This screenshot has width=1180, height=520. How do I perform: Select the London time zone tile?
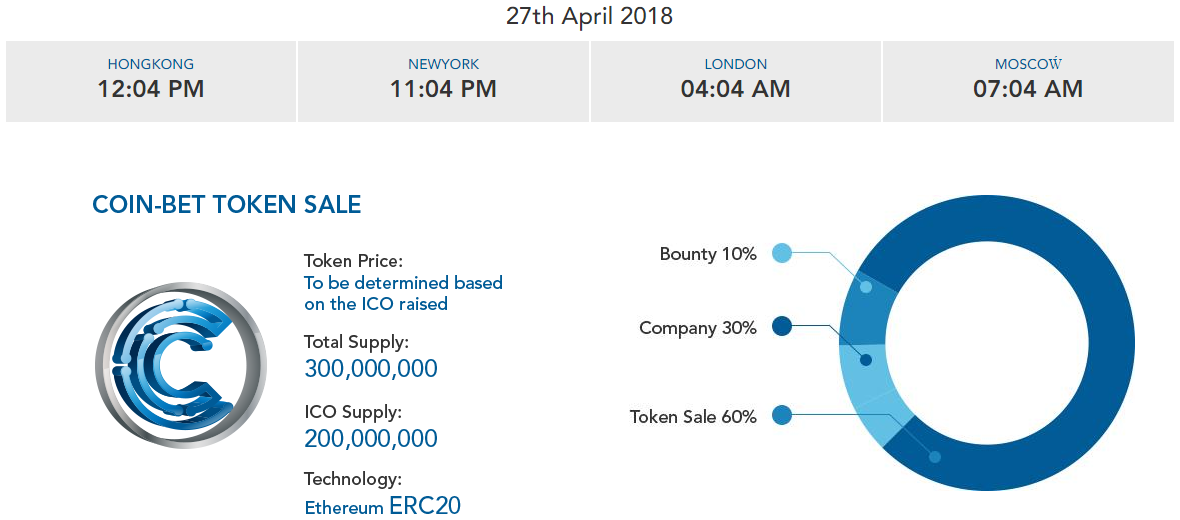click(735, 81)
